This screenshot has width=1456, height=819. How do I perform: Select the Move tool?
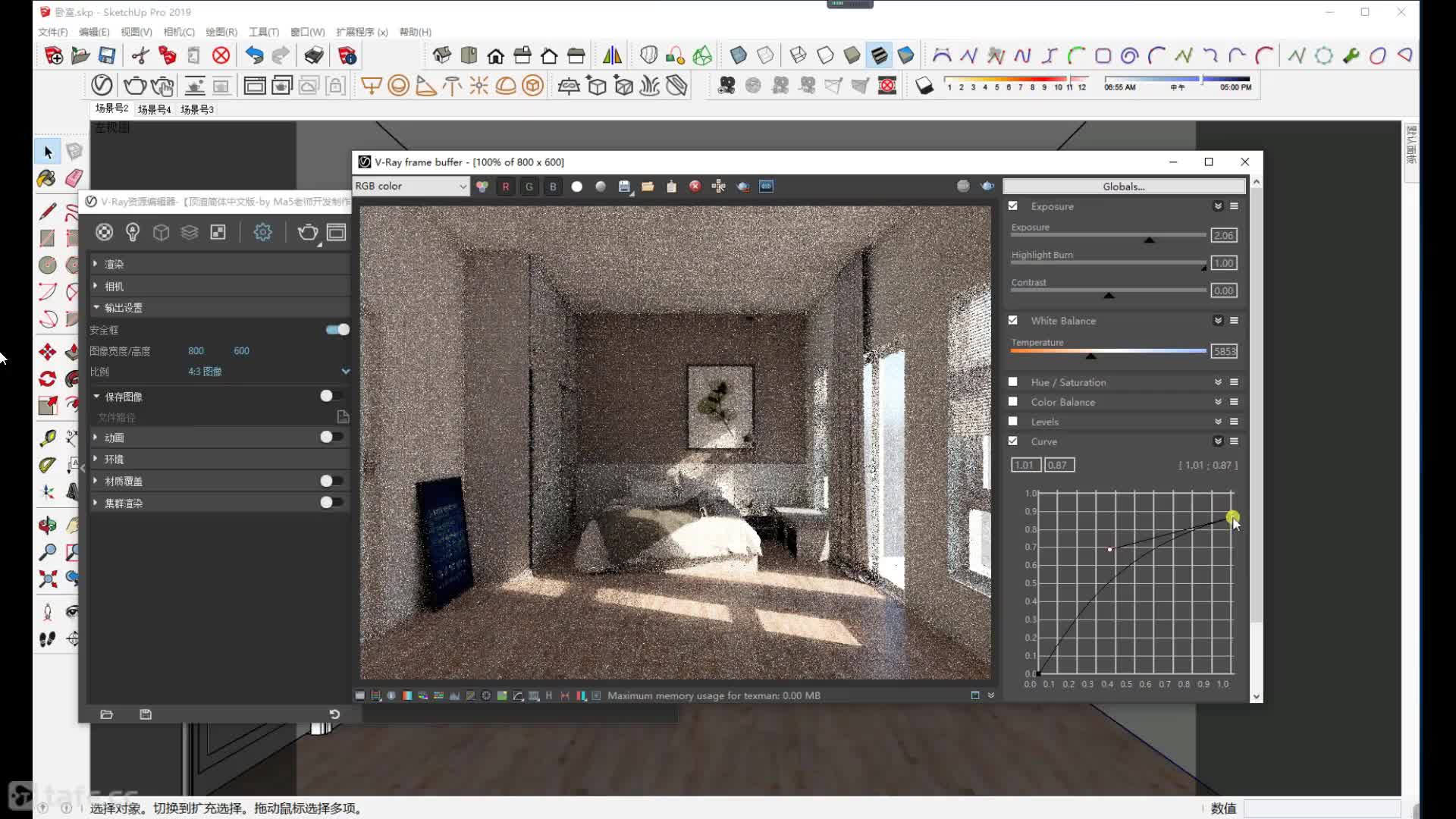(x=47, y=352)
